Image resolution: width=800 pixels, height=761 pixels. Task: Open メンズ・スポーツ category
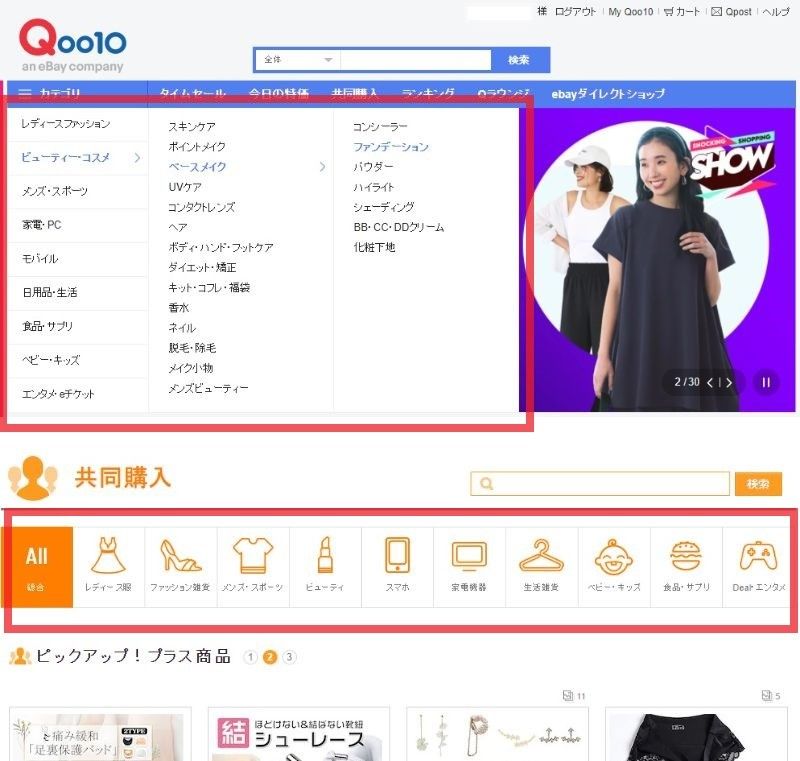click(55, 191)
